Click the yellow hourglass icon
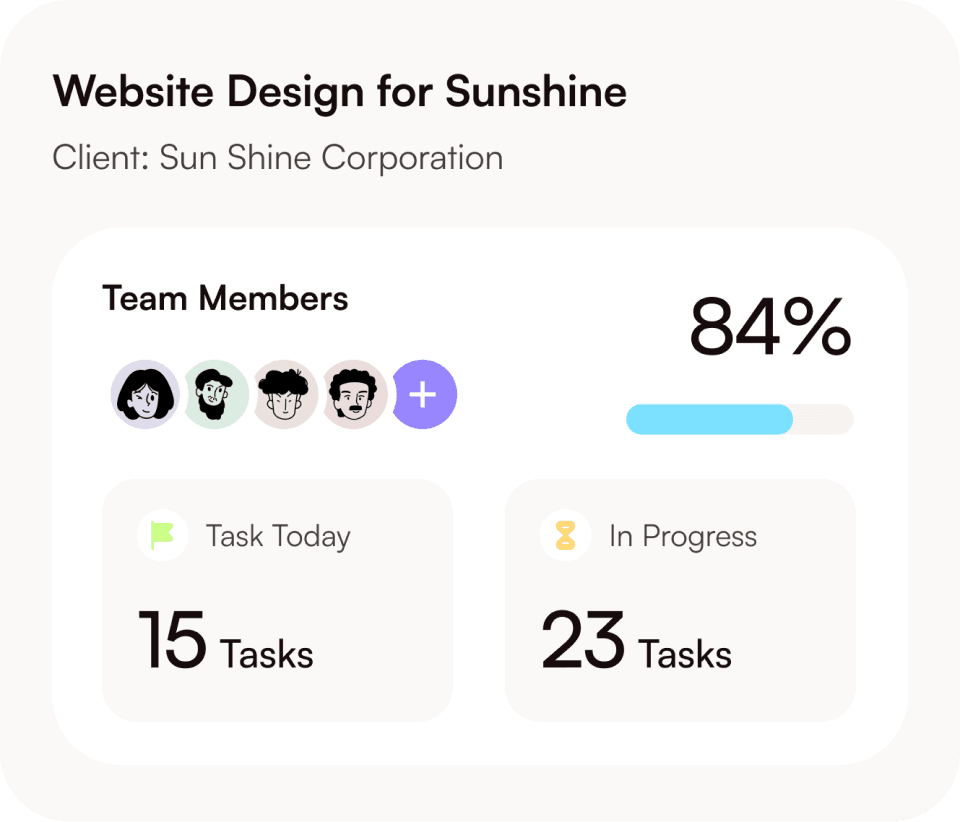 [566, 535]
